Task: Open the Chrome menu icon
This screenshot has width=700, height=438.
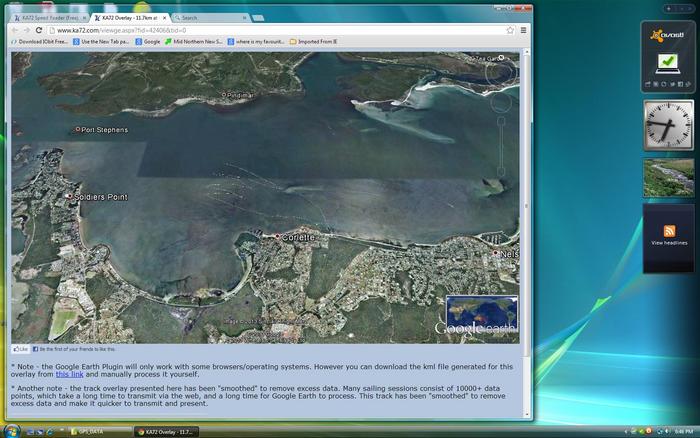Action: pos(523,30)
